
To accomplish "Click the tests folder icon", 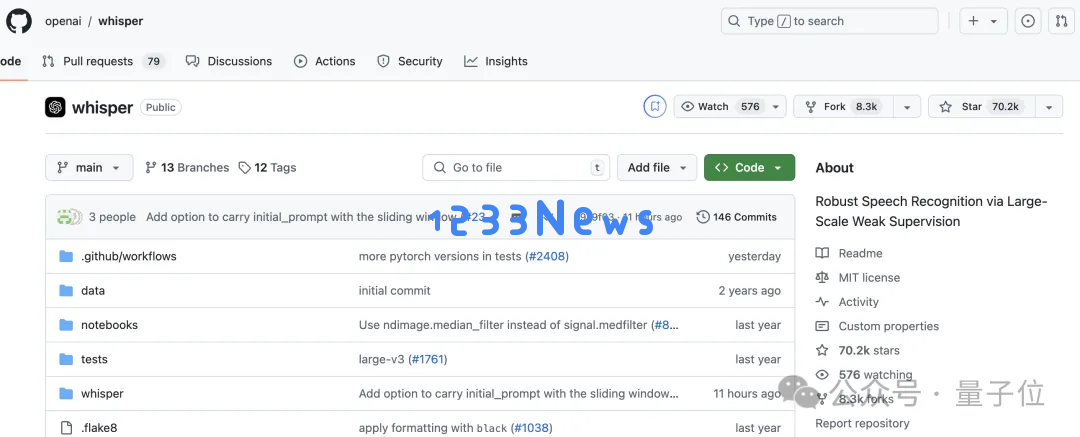I will tap(66, 360).
